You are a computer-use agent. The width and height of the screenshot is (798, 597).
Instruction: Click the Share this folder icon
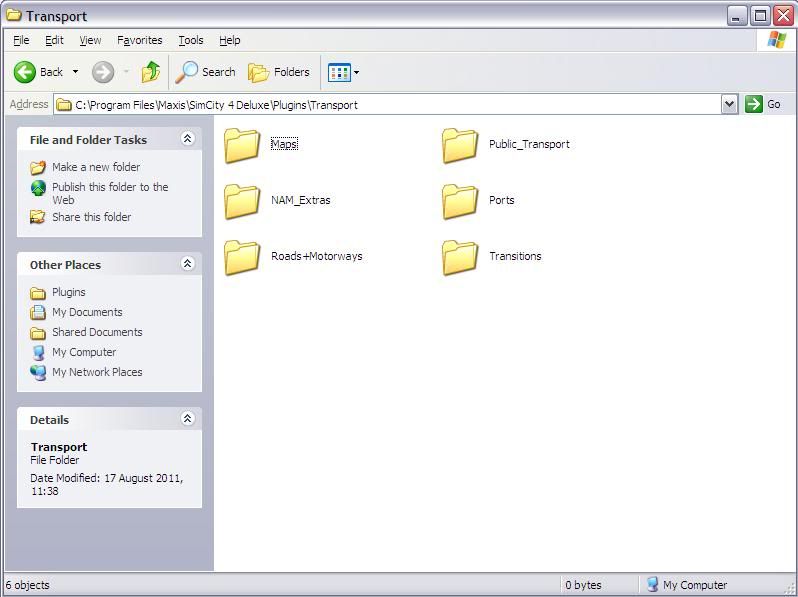pyautogui.click(x=38, y=217)
